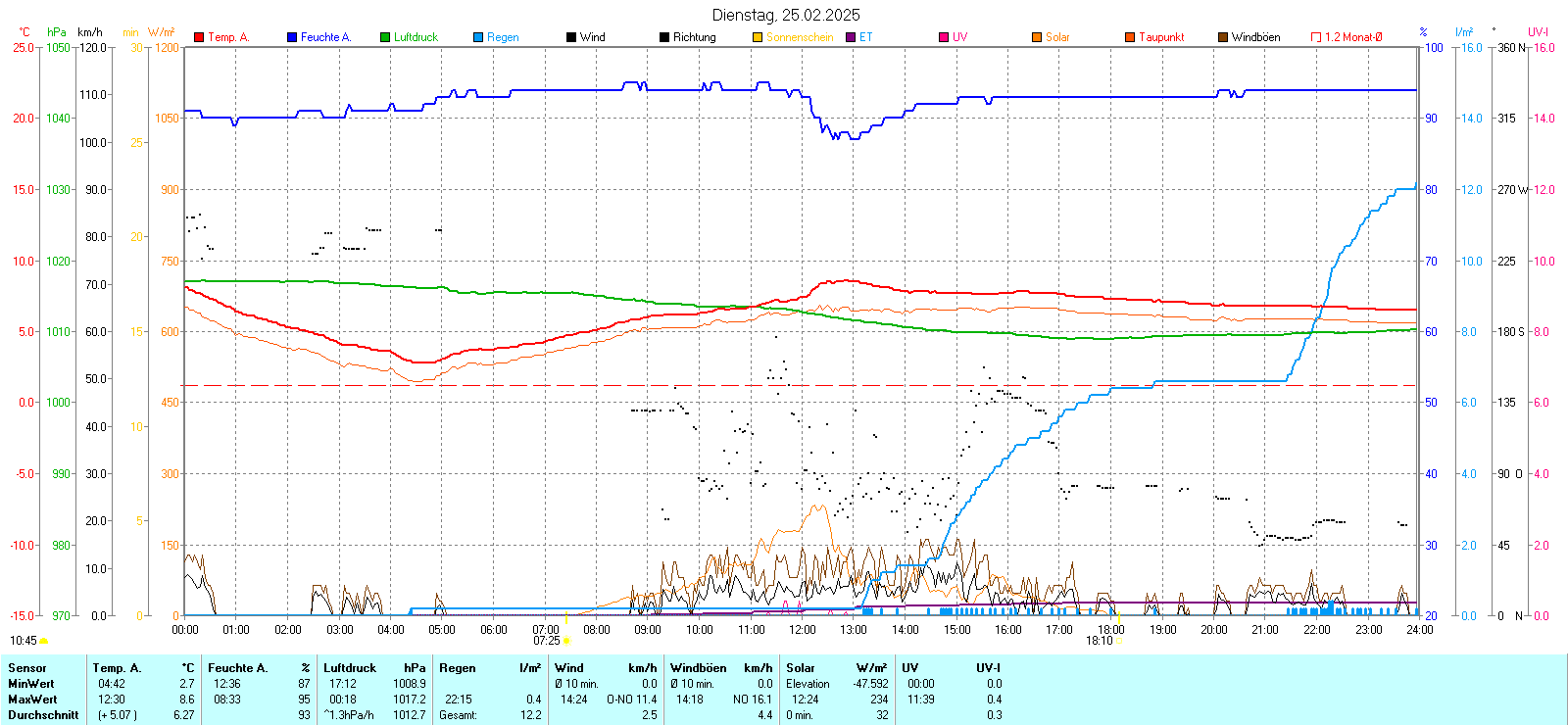Click the Richtung legend label
Viewport: 1568px width, 725px height.
click(x=694, y=37)
